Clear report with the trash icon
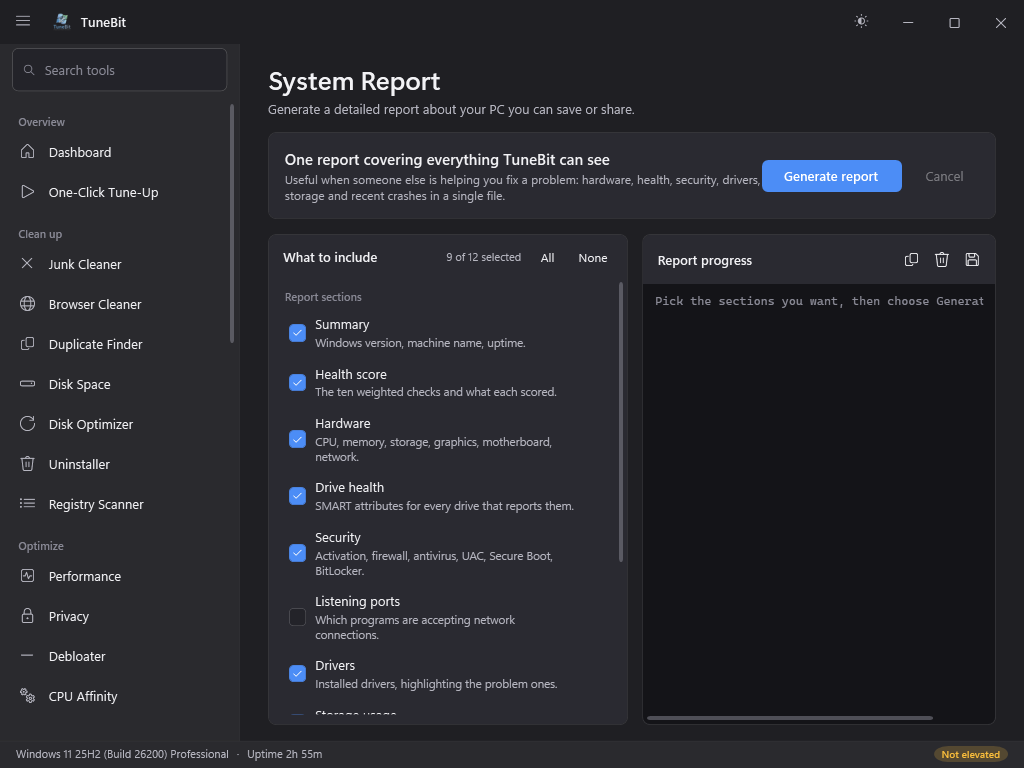The width and height of the screenshot is (1024, 768). [x=941, y=260]
